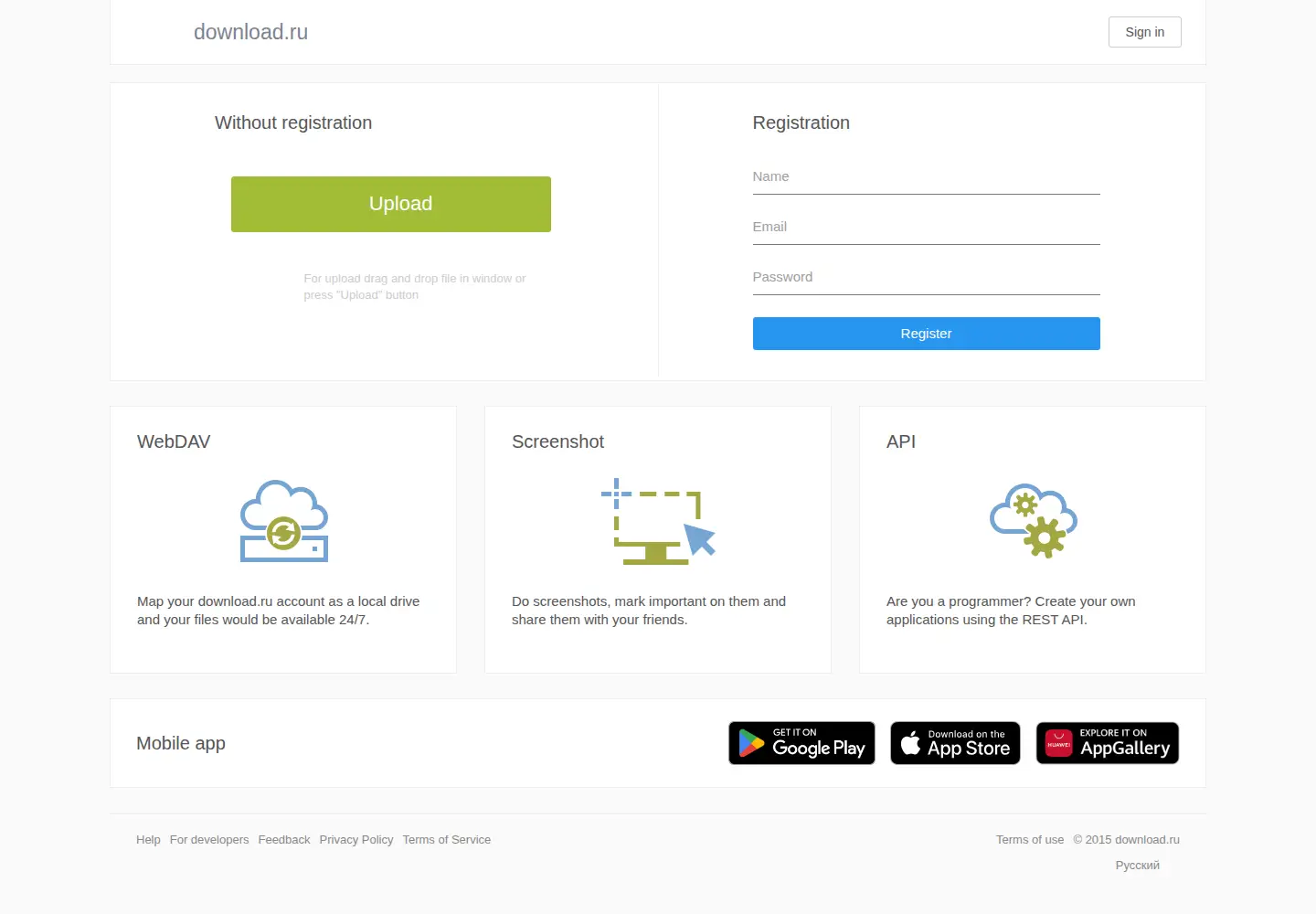Viewport: 1316px width, 914px height.
Task: Click the API cloud gears icon
Action: tap(1034, 521)
